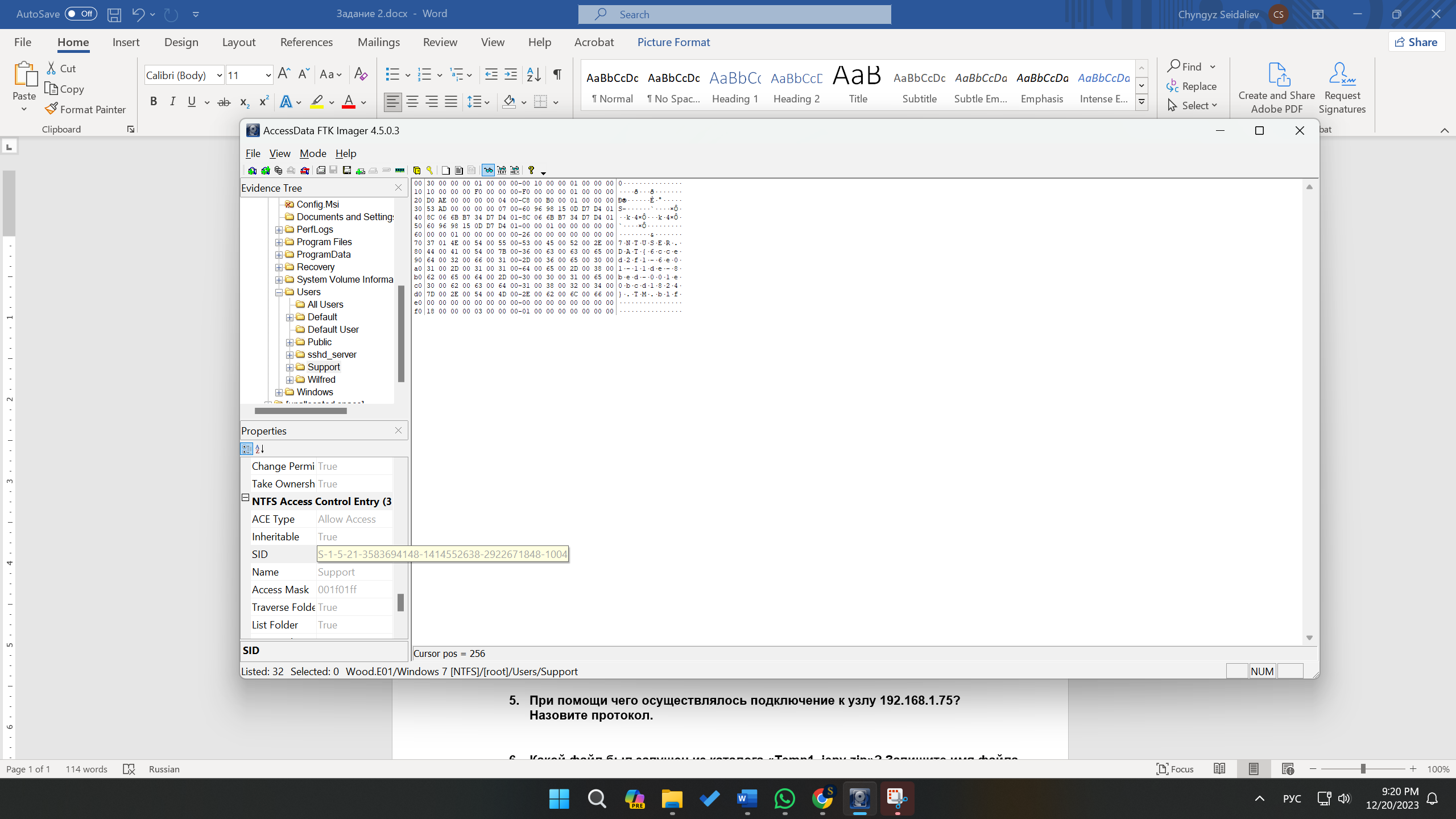Image resolution: width=1456 pixels, height=819 pixels.
Task: Click FTK Imager help question mark icon
Action: click(x=531, y=170)
